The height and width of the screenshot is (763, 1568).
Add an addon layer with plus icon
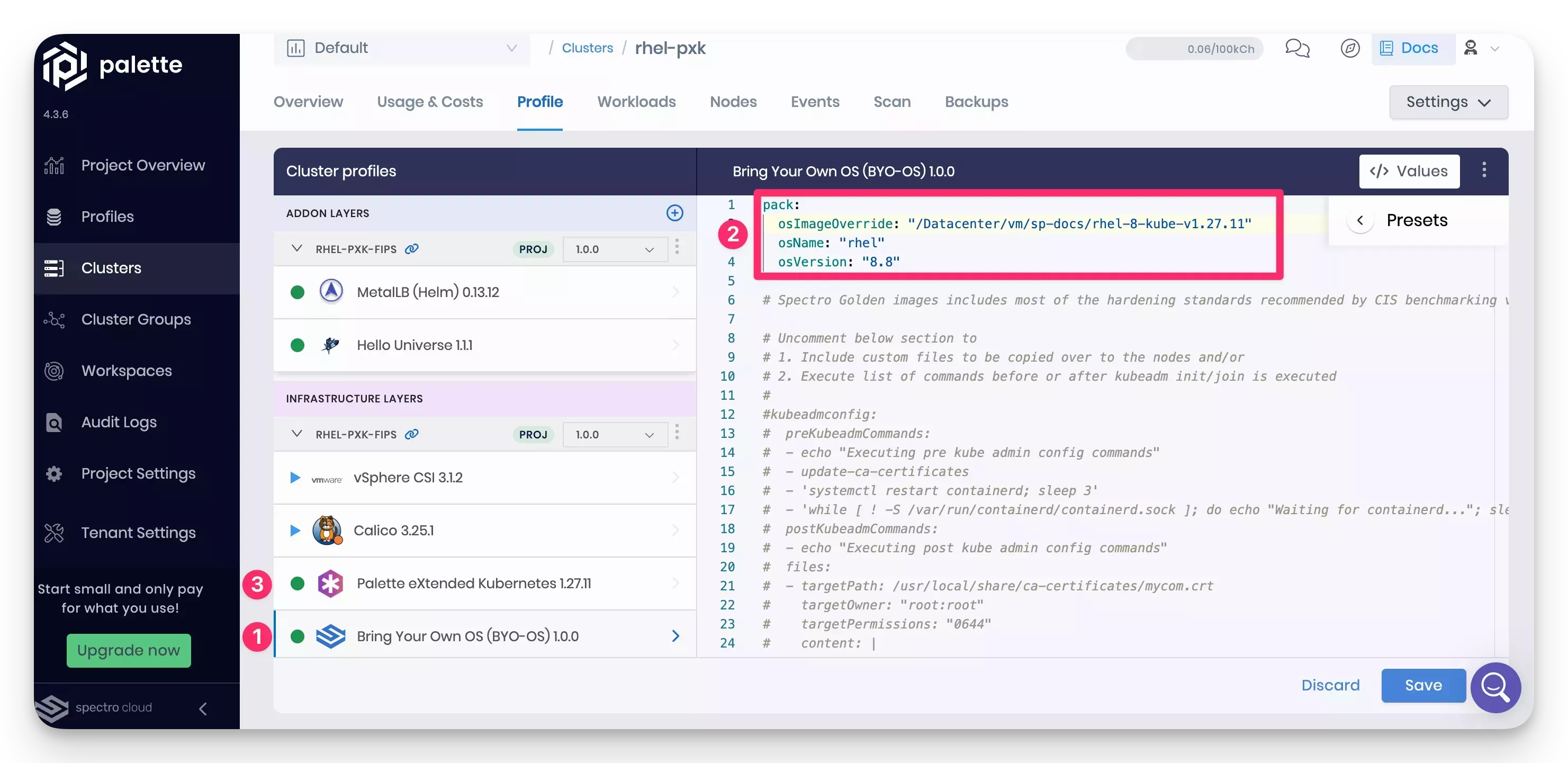pyautogui.click(x=674, y=212)
